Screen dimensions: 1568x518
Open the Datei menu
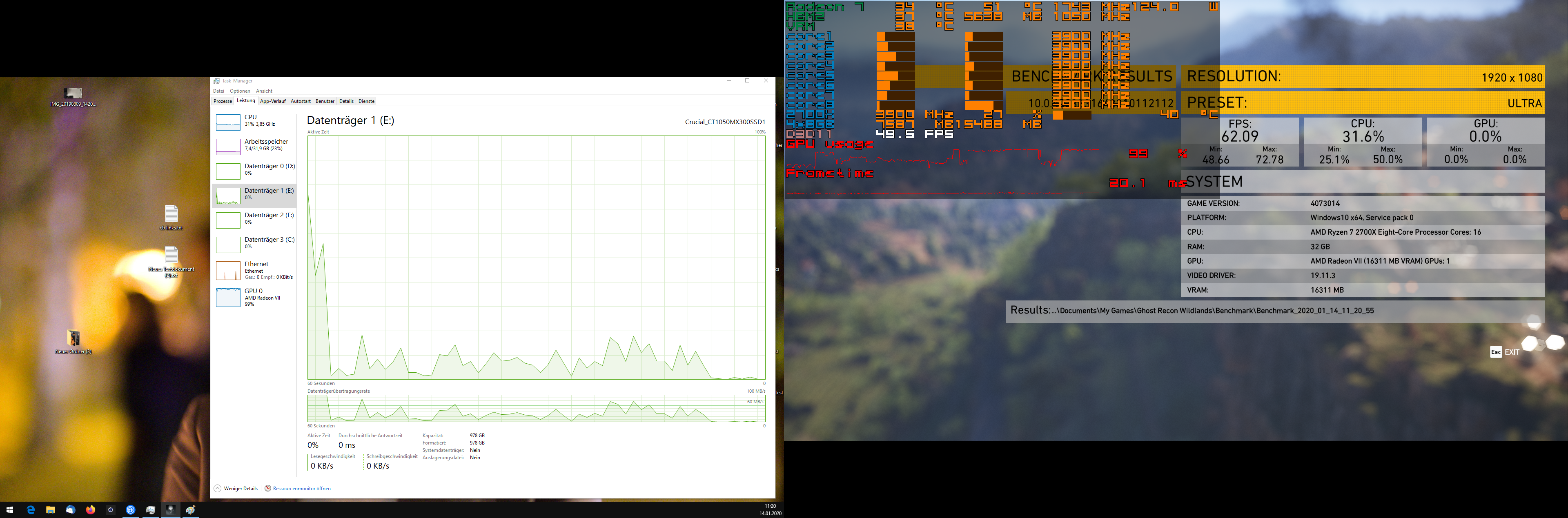pos(218,91)
